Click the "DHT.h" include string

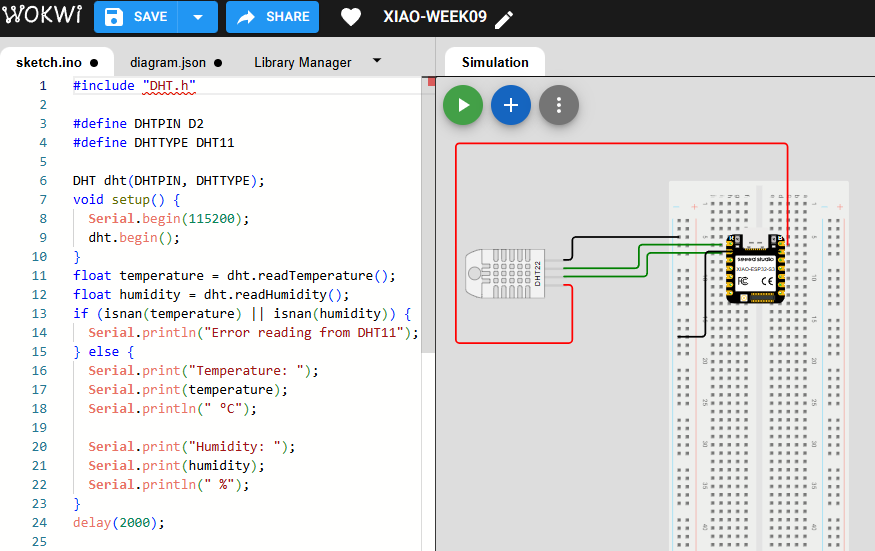169,86
